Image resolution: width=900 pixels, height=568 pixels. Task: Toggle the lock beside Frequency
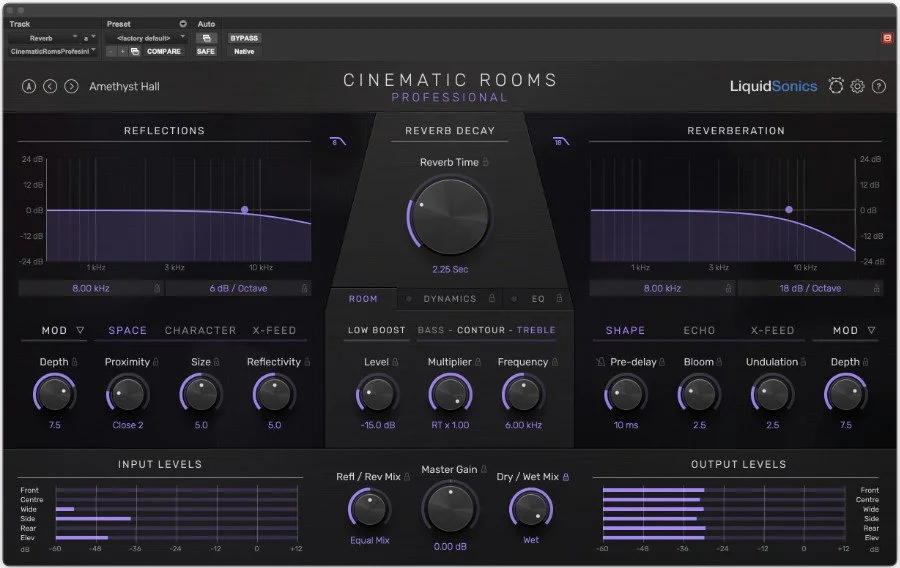tap(554, 361)
